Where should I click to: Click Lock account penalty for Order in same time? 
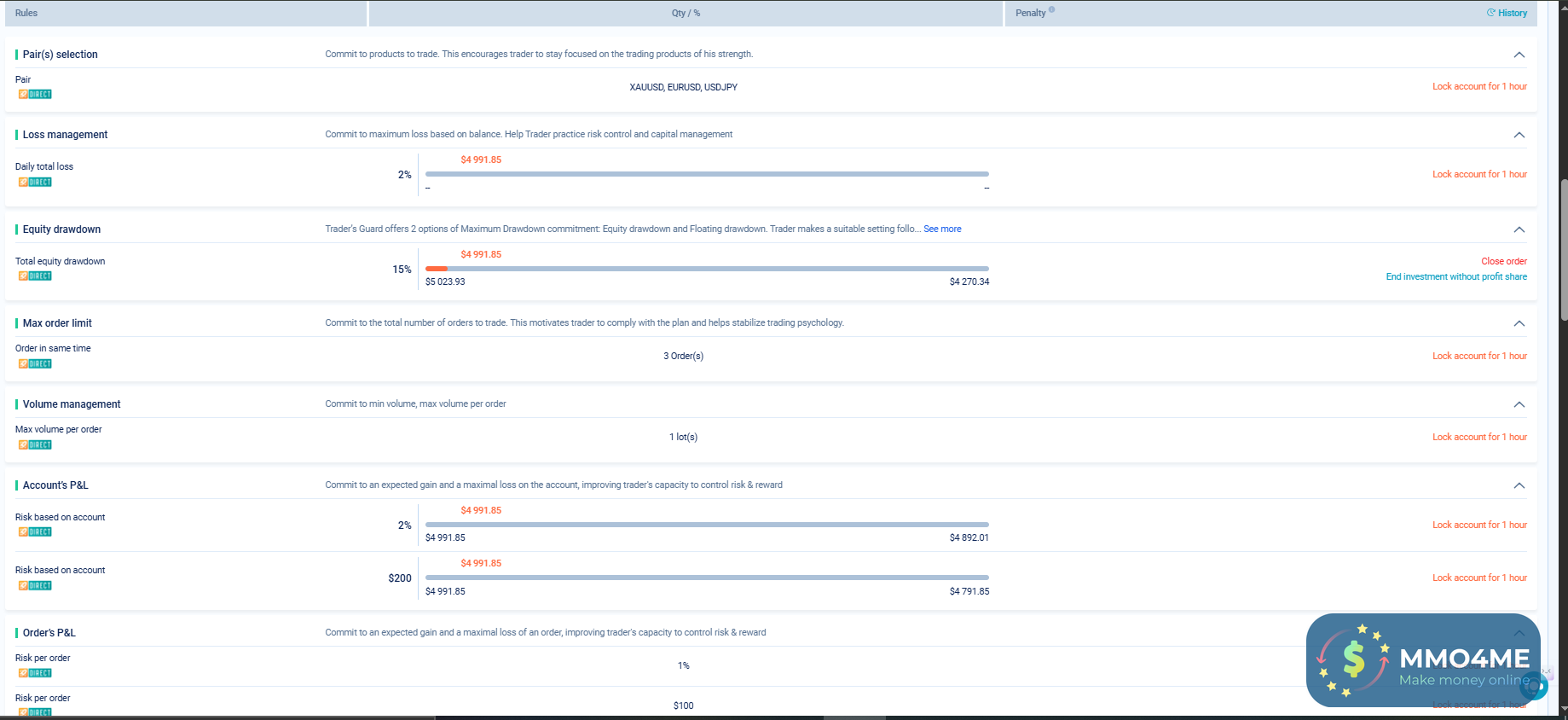click(1479, 356)
